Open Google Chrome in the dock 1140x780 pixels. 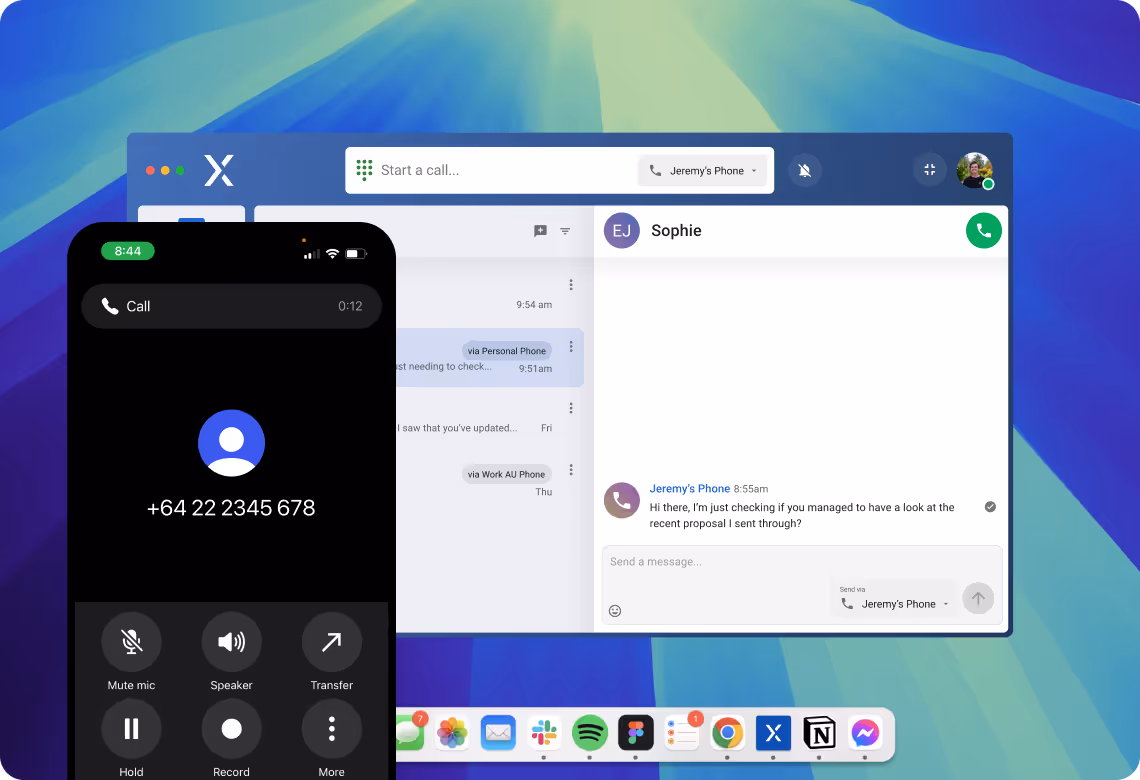tap(728, 733)
